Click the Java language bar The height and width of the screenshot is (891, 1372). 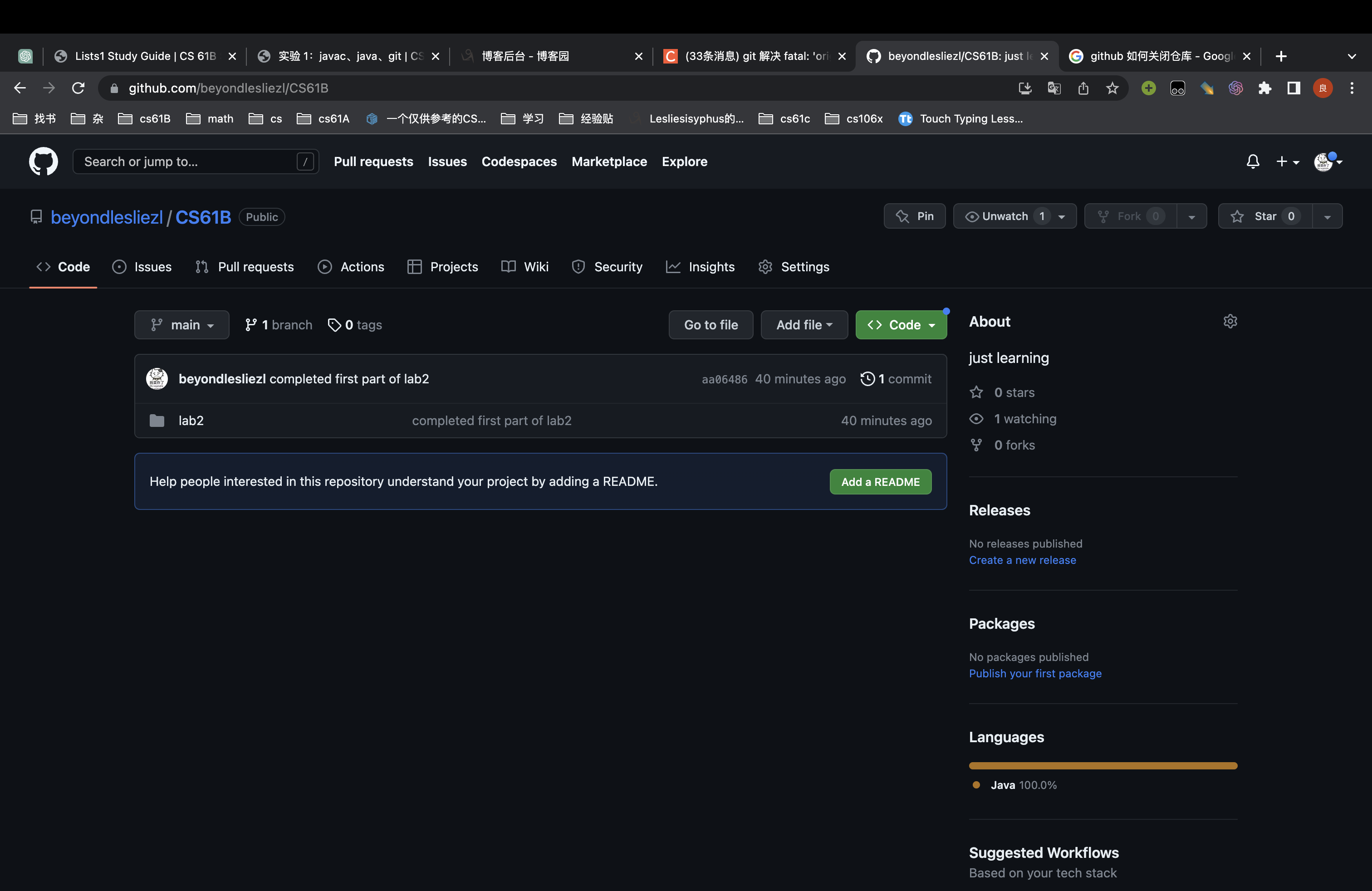pos(1103,765)
